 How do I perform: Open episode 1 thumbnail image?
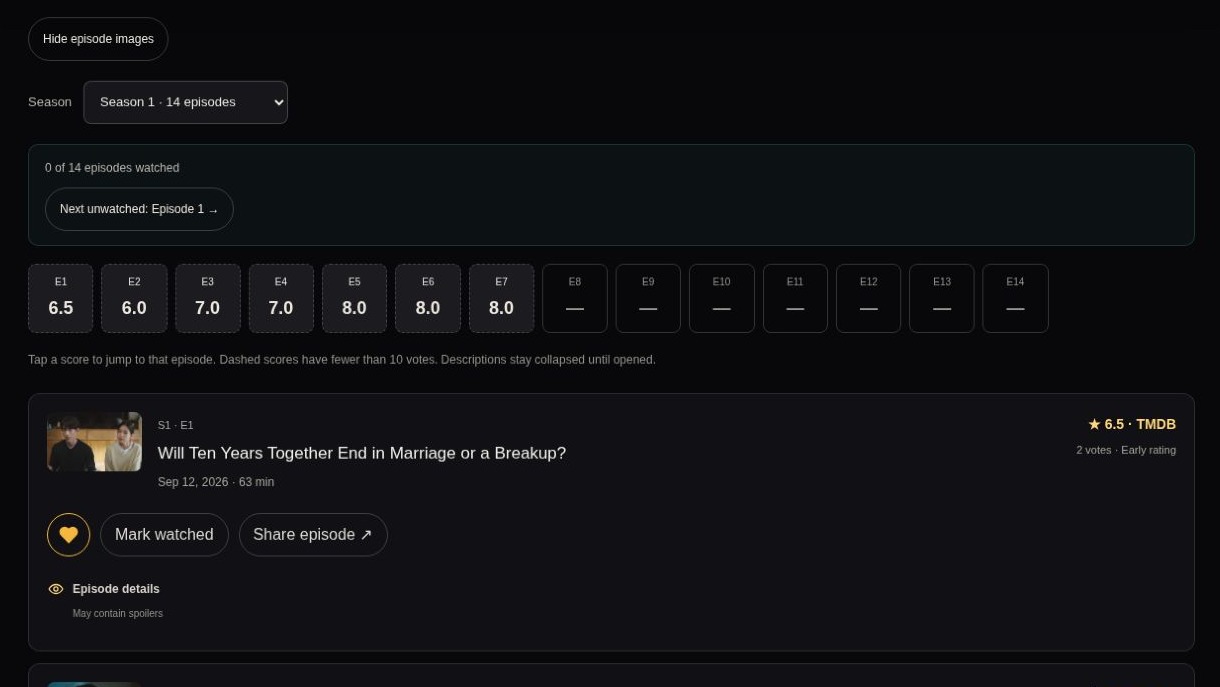[x=94, y=442]
